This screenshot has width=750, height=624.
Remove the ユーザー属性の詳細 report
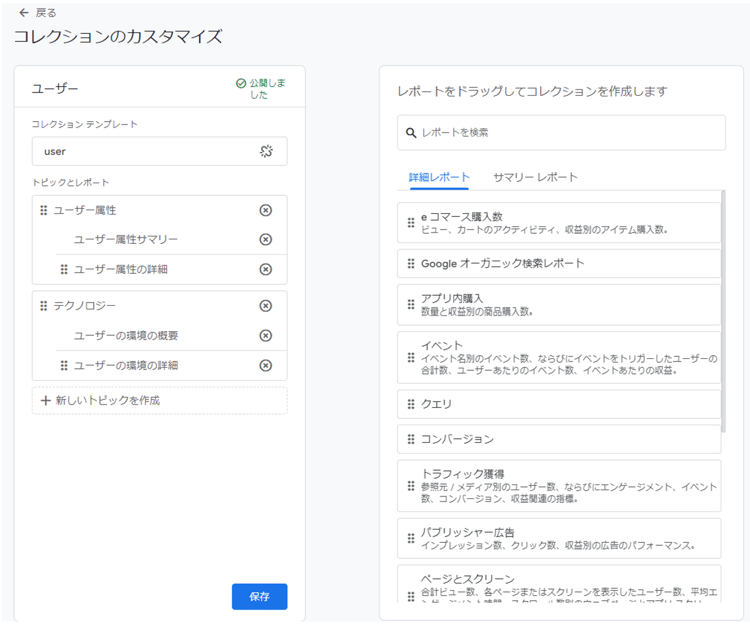pos(265,270)
